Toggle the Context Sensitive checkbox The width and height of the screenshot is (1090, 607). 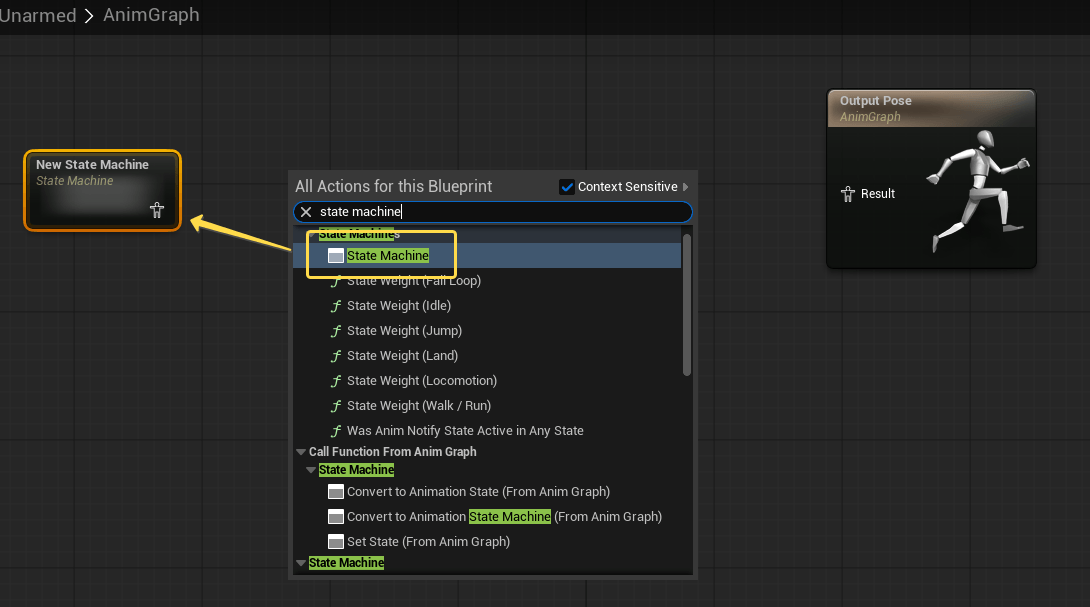pyautogui.click(x=567, y=187)
